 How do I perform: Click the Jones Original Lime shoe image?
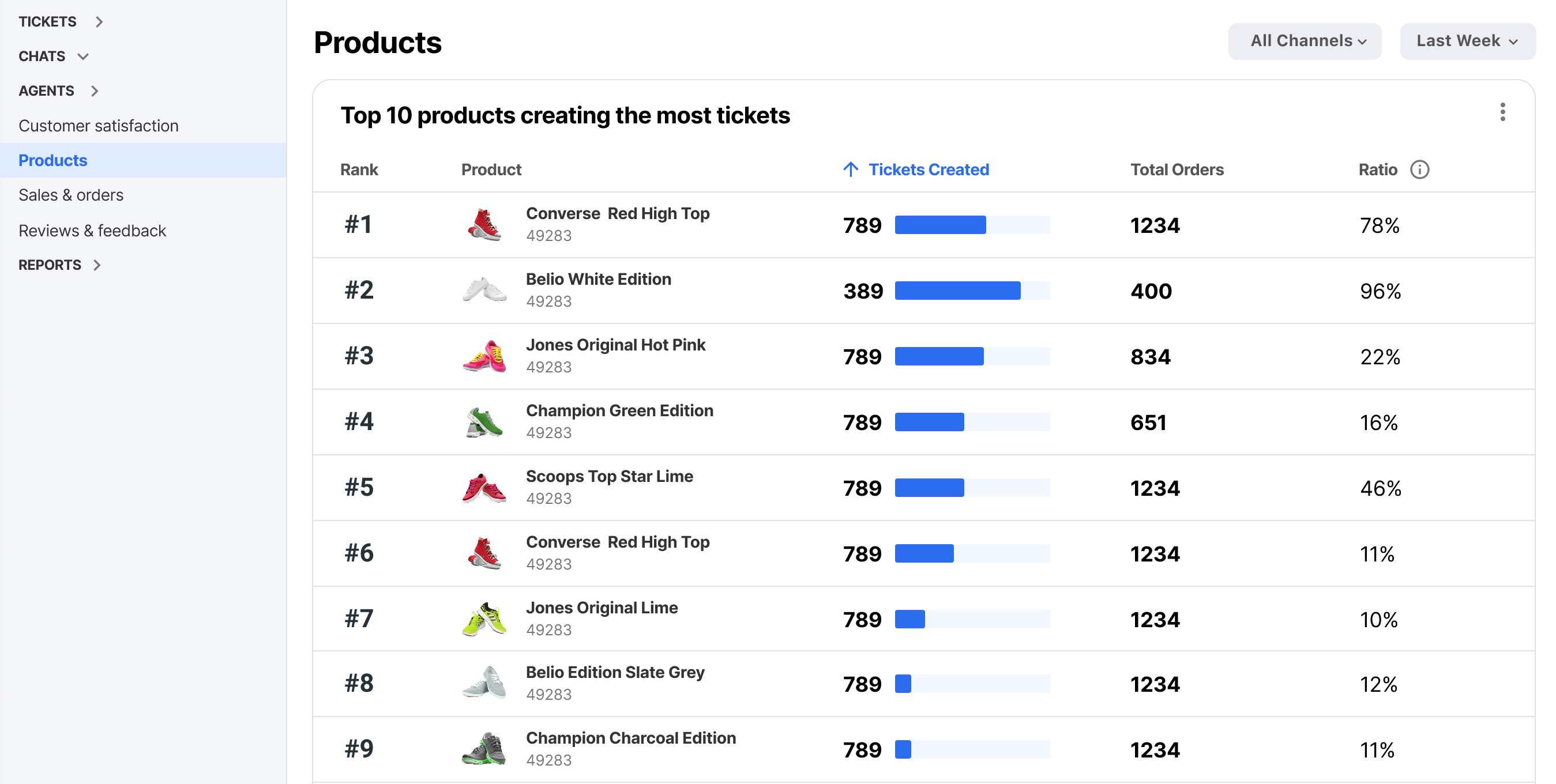pos(484,619)
